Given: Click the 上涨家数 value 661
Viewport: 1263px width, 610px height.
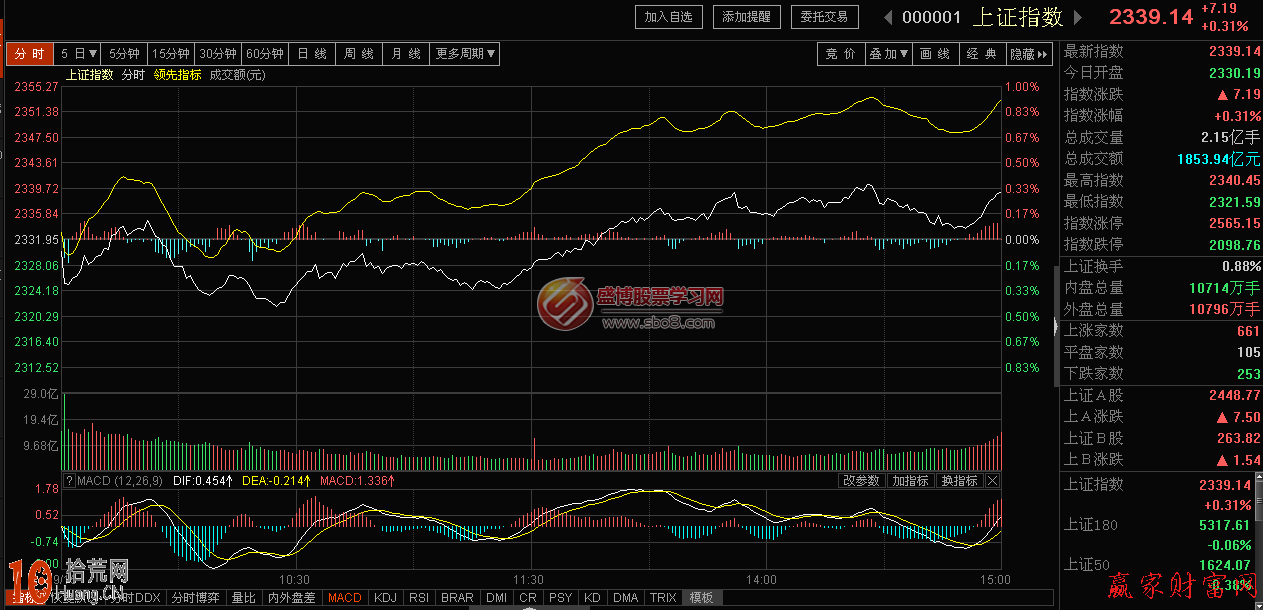Looking at the screenshot, I should pyautogui.click(x=1249, y=331).
